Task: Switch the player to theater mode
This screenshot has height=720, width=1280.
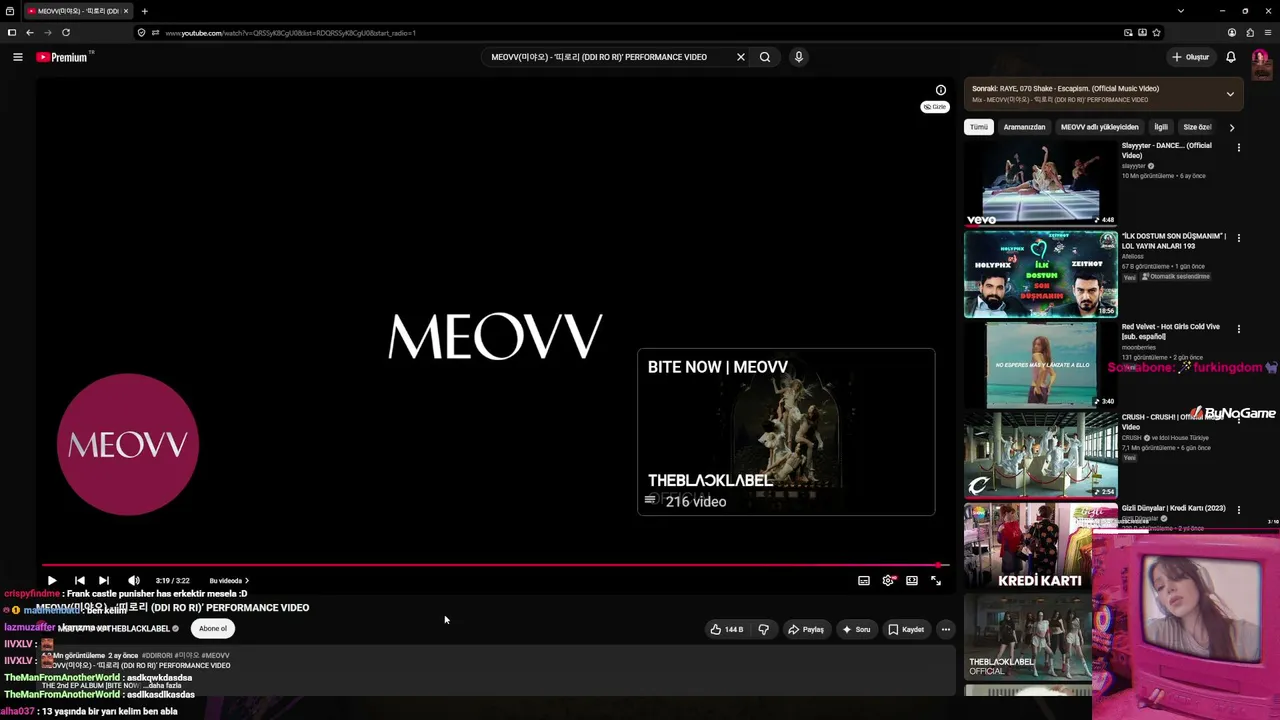Action: click(x=912, y=580)
